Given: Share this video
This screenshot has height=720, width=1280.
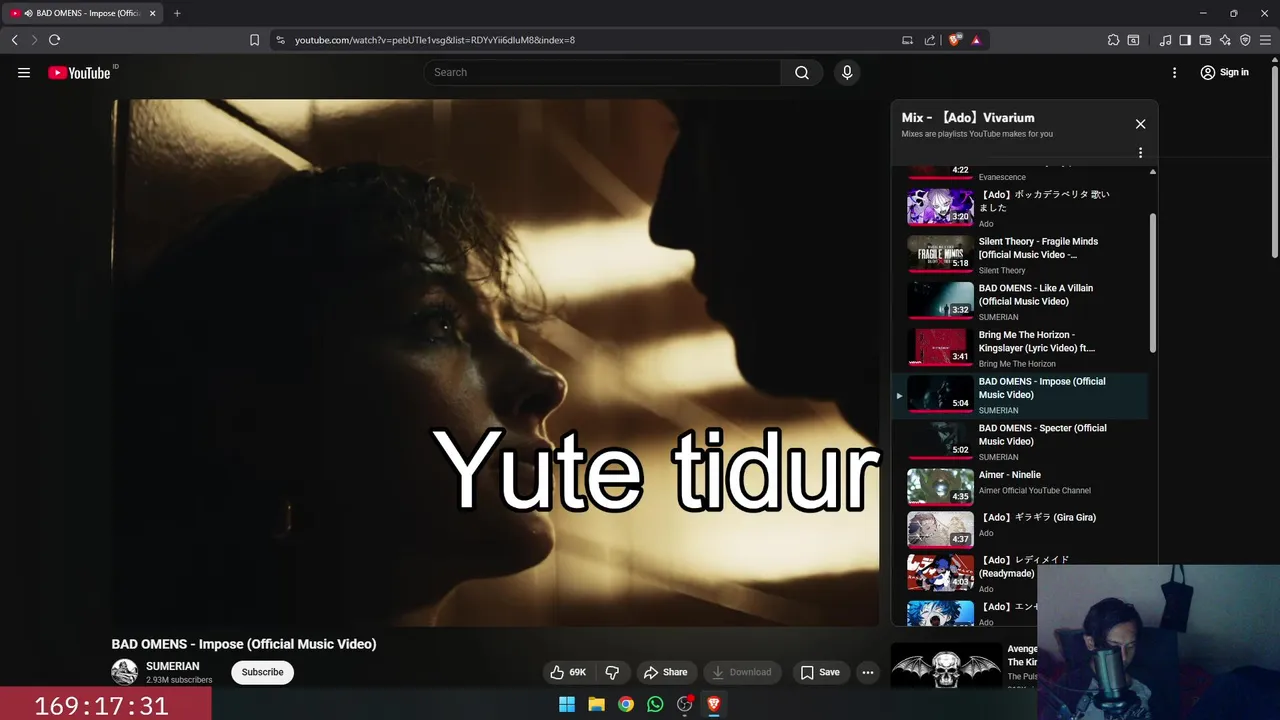Looking at the screenshot, I should point(666,672).
